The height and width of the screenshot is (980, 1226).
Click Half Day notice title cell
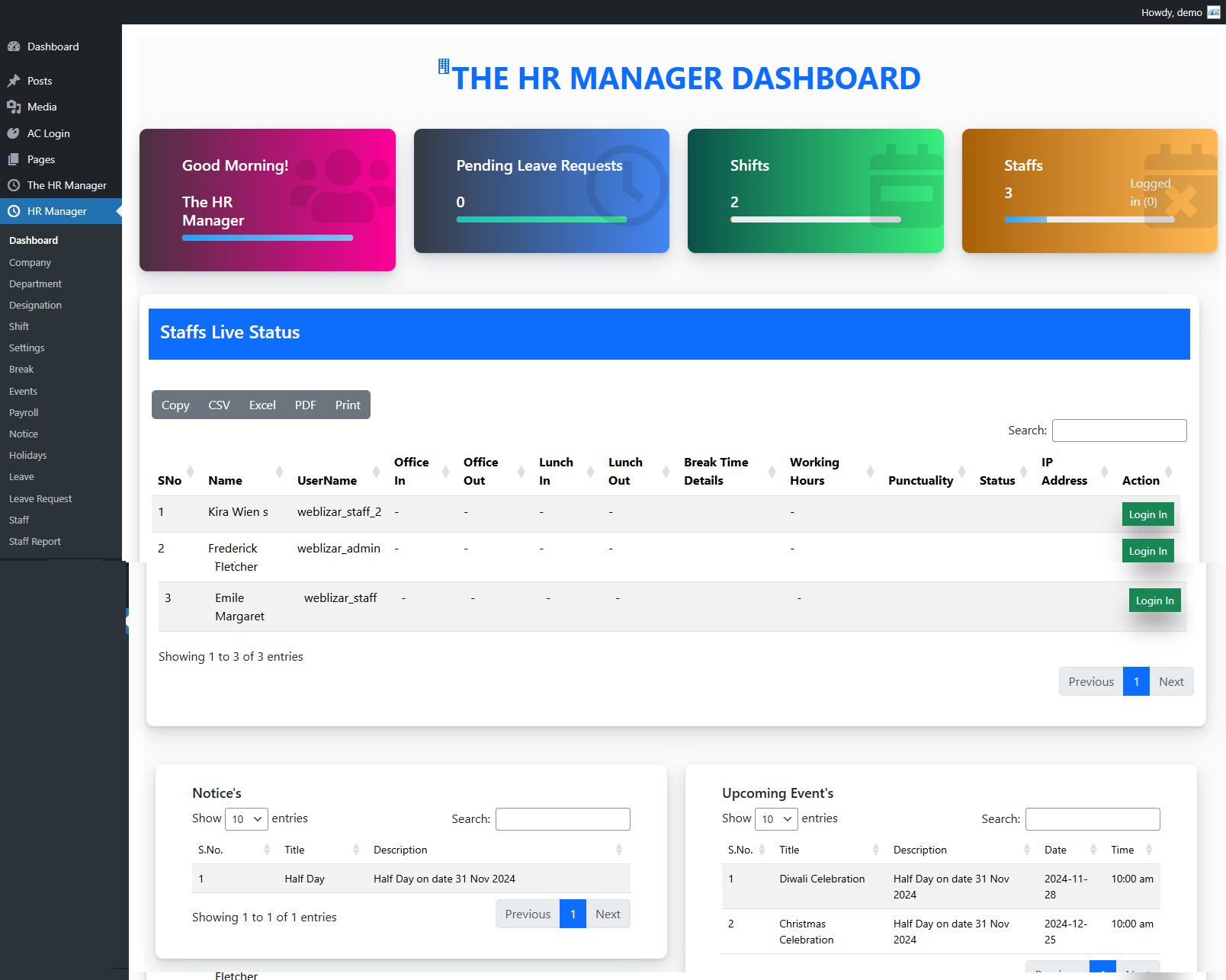point(305,879)
